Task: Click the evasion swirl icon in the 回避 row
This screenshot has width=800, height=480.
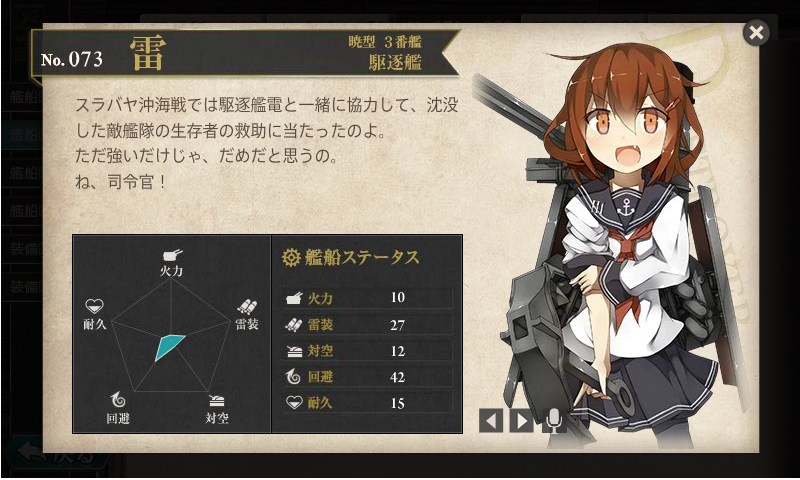Action: [x=293, y=377]
